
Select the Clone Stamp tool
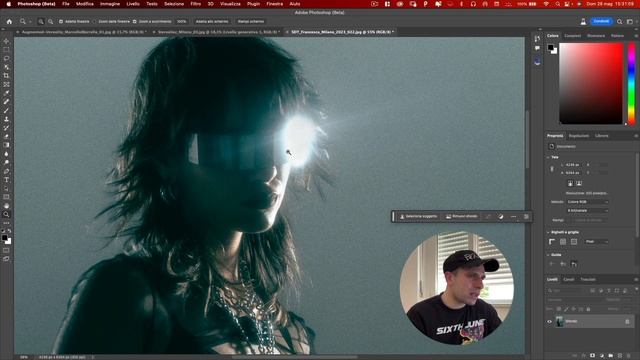tap(6, 119)
